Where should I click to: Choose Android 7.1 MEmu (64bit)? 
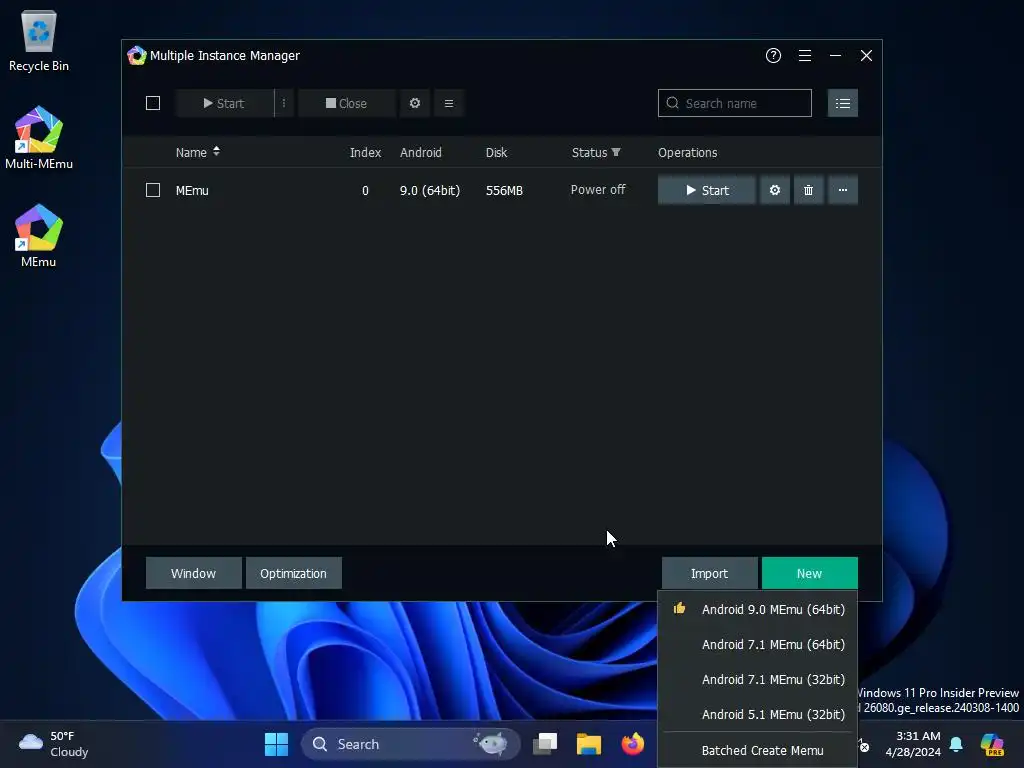click(758, 645)
